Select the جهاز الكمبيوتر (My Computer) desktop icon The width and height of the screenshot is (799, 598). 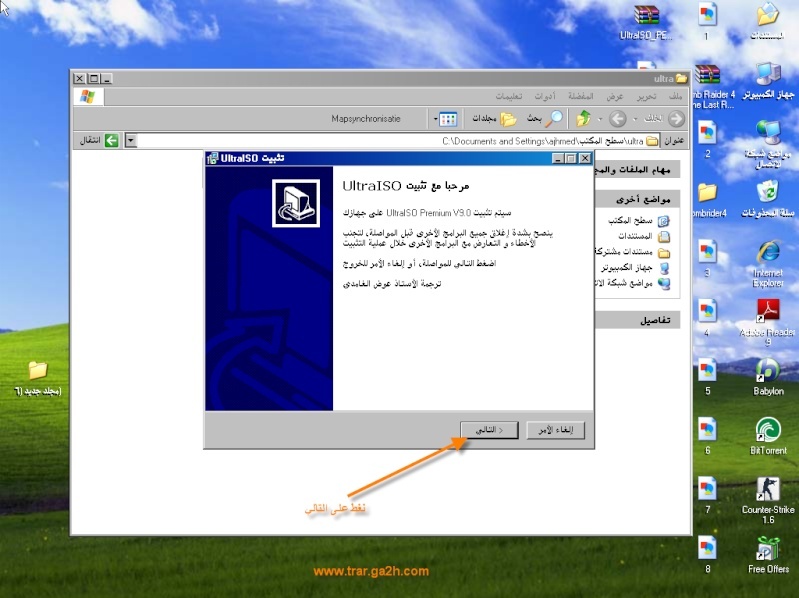coord(768,81)
